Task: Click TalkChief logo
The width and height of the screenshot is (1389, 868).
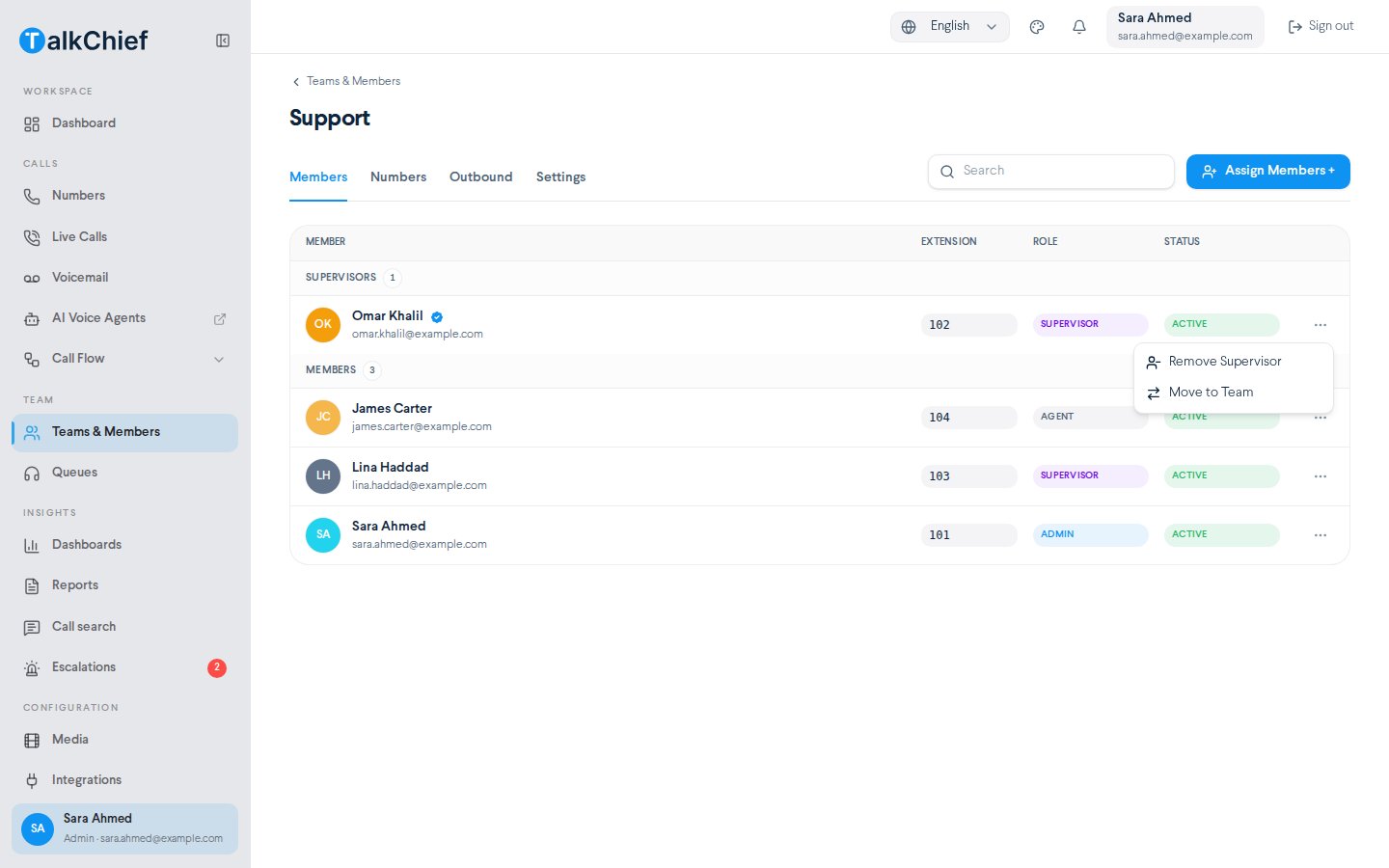Action: [84, 41]
